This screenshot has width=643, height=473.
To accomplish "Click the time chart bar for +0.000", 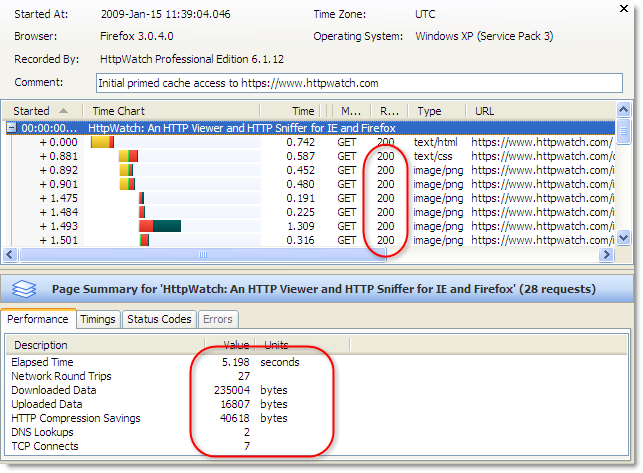I will (x=102, y=142).
